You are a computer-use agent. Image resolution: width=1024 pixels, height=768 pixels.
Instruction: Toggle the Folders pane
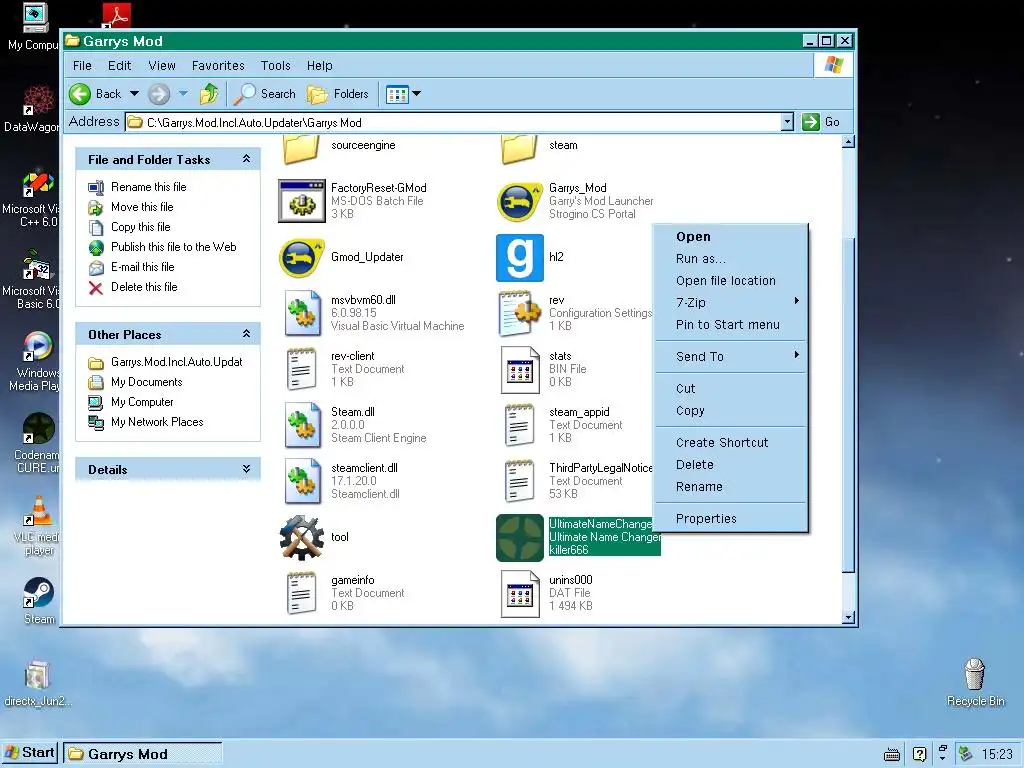(338, 94)
